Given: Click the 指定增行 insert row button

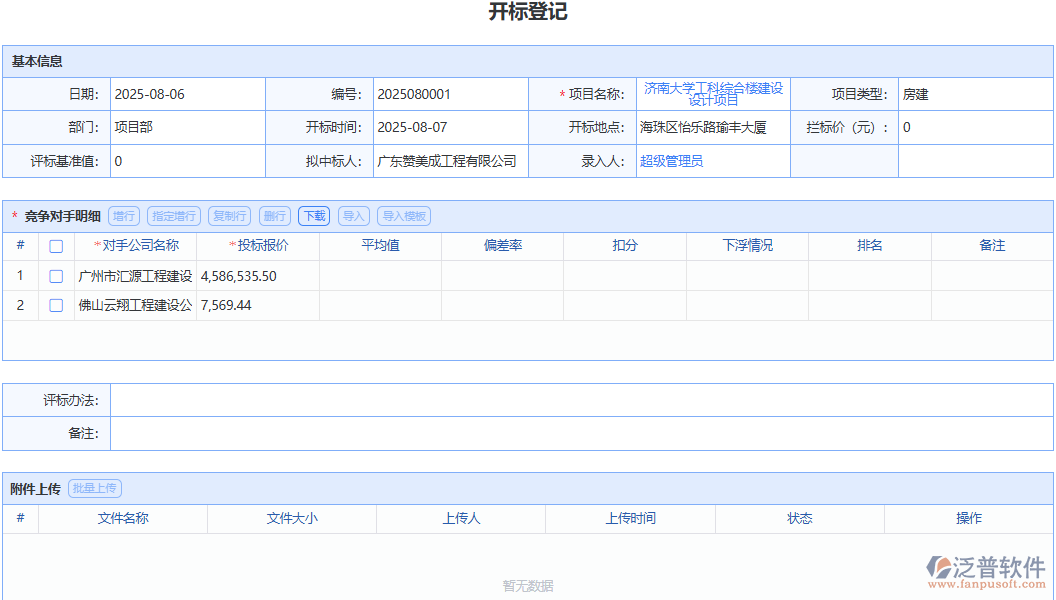Looking at the screenshot, I should coord(174,215).
